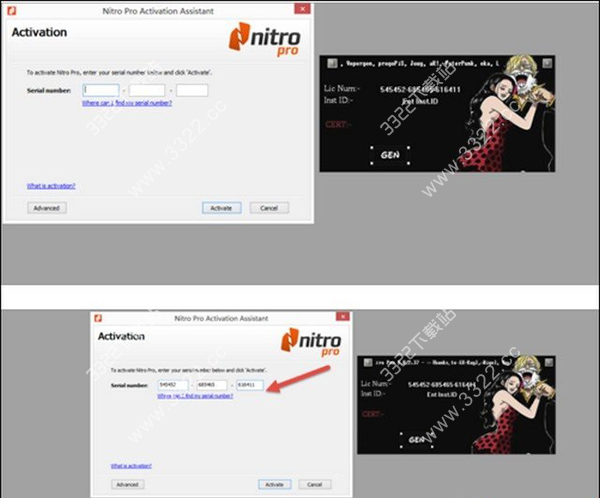600x498 pixels.
Task: Open 'What is activation?' link in top dialog
Action: point(51,186)
